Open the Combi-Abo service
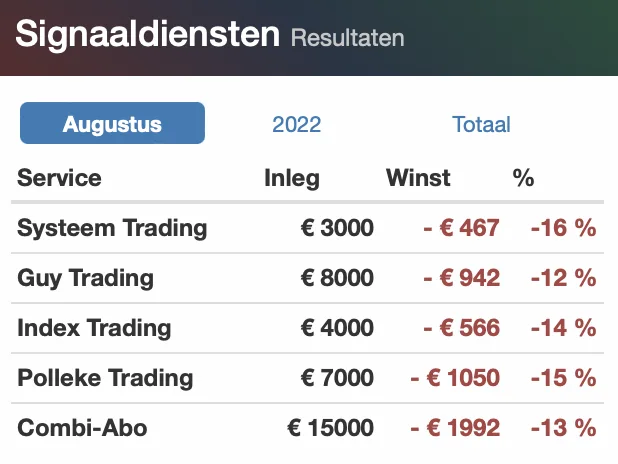Viewport: 618px width, 464px height. click(x=82, y=428)
